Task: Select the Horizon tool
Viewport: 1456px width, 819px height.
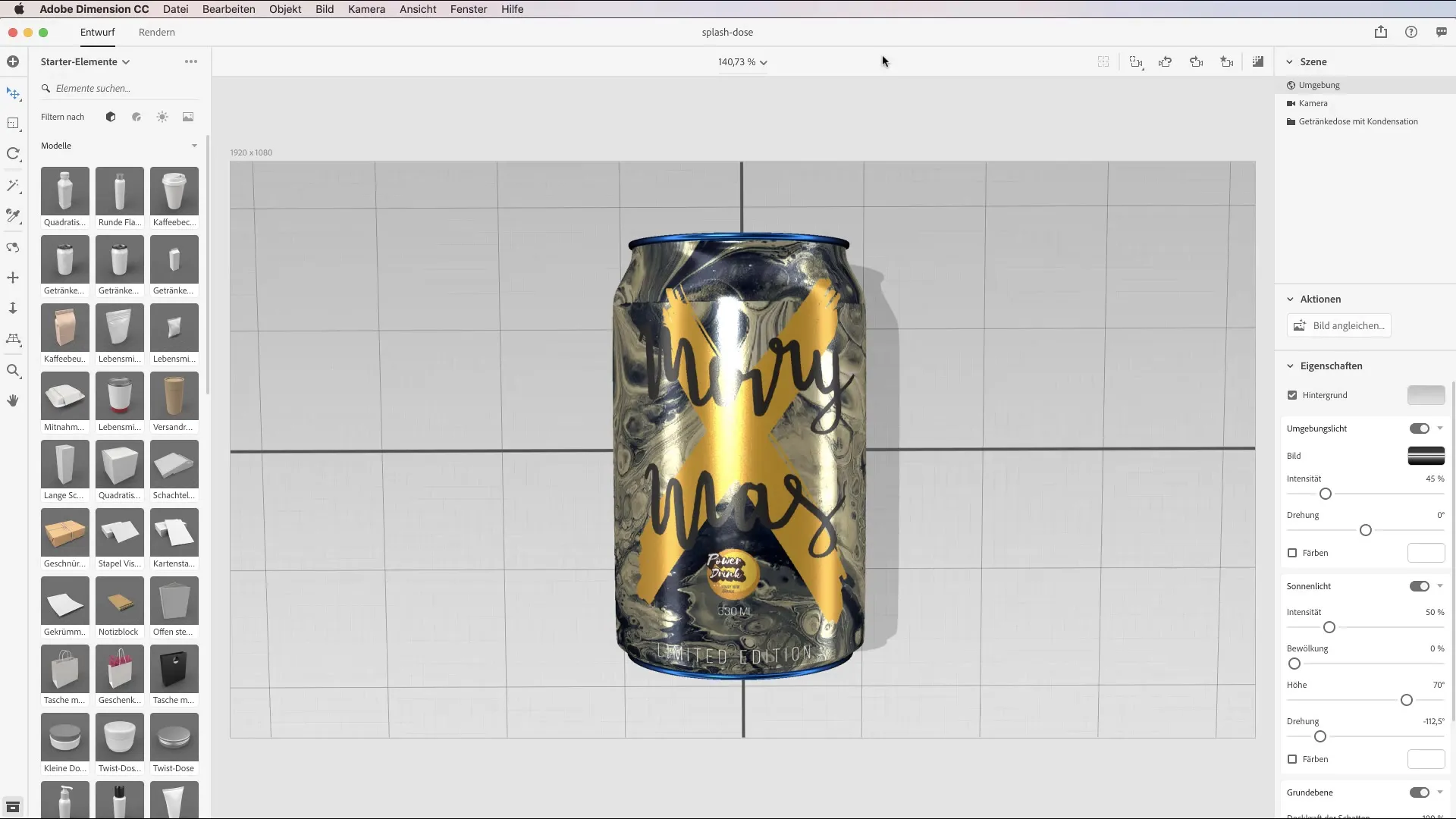Action: [x=13, y=339]
